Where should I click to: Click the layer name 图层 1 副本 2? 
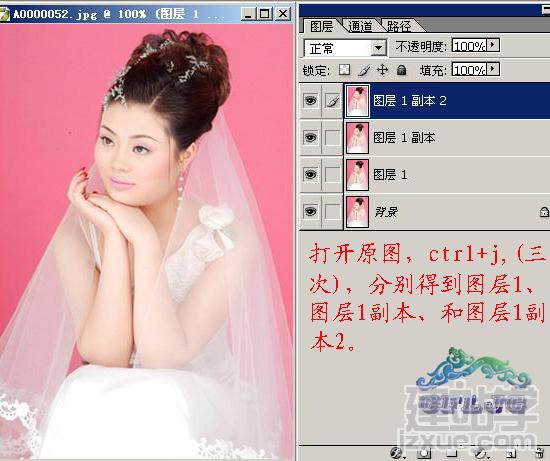[x=410, y=101]
